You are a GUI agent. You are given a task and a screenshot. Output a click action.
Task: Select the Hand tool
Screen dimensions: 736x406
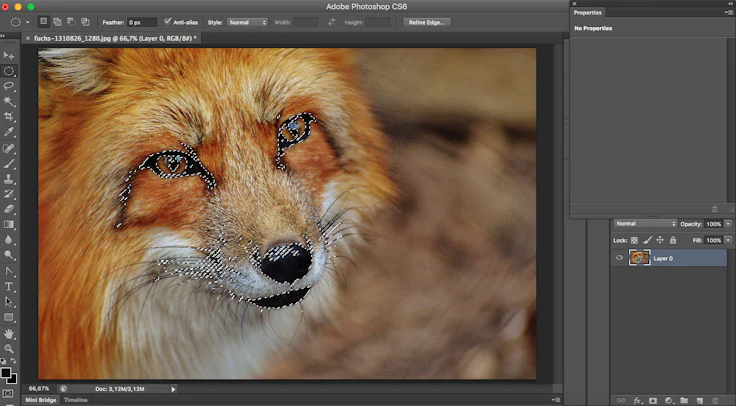coord(8,334)
